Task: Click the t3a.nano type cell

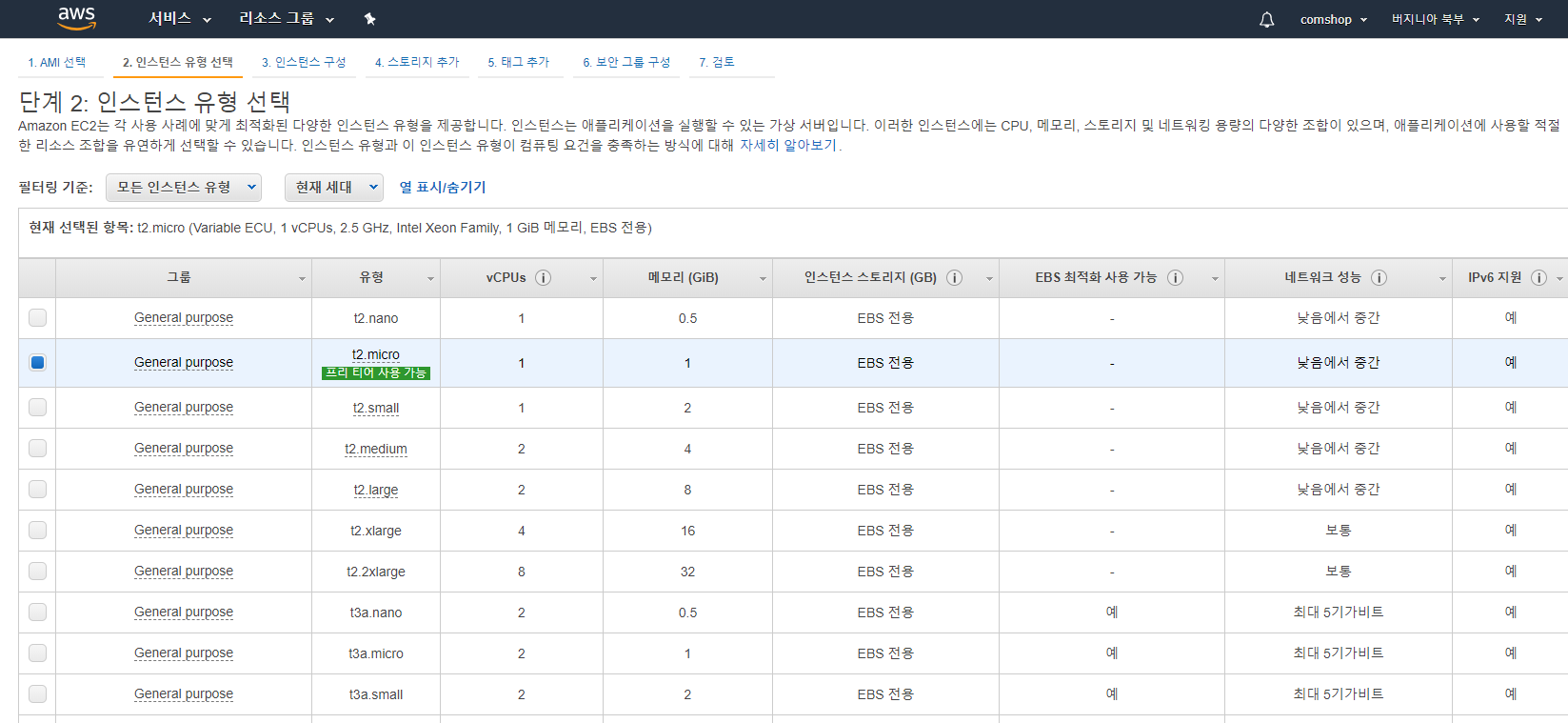Action: 376,613
